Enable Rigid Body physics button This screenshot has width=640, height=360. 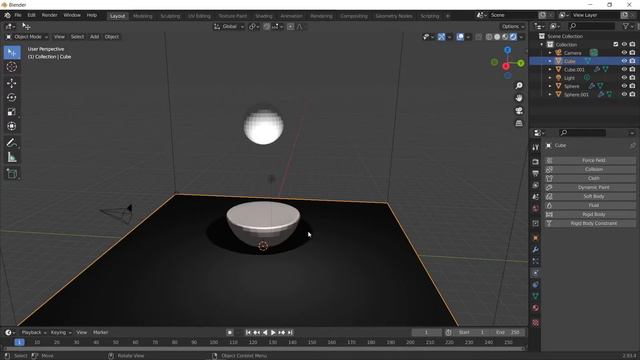590,214
